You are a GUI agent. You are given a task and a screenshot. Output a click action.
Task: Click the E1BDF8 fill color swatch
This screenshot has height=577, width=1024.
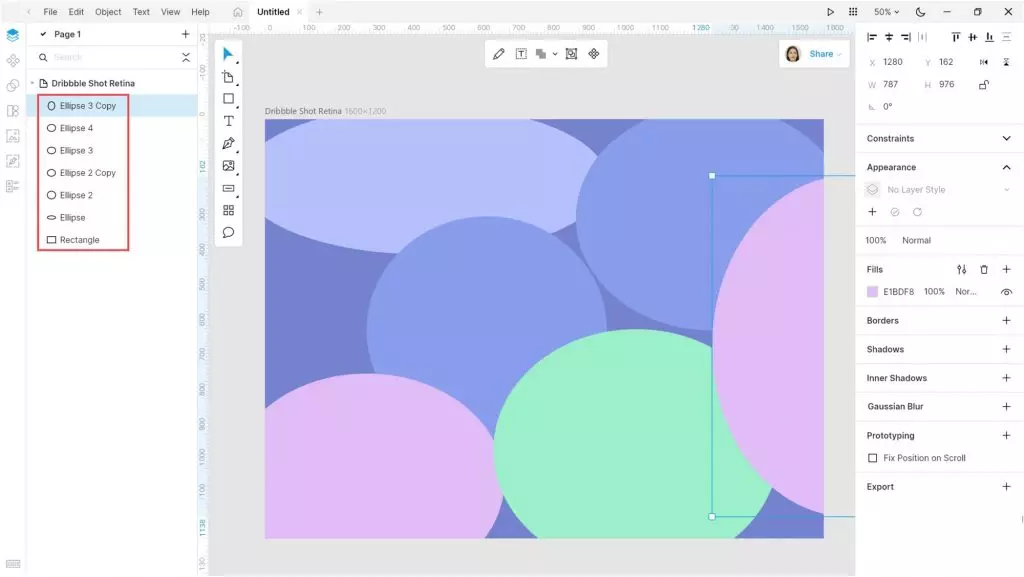tap(872, 292)
